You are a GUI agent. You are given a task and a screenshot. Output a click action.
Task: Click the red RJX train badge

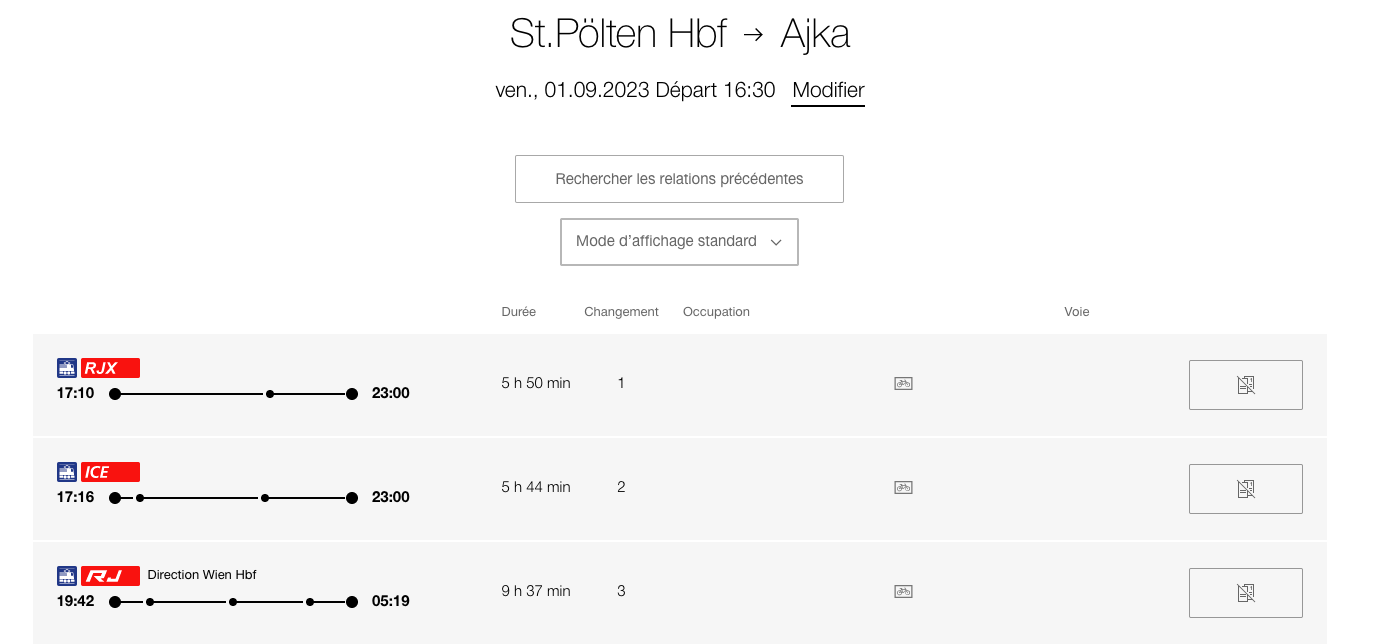coord(110,368)
